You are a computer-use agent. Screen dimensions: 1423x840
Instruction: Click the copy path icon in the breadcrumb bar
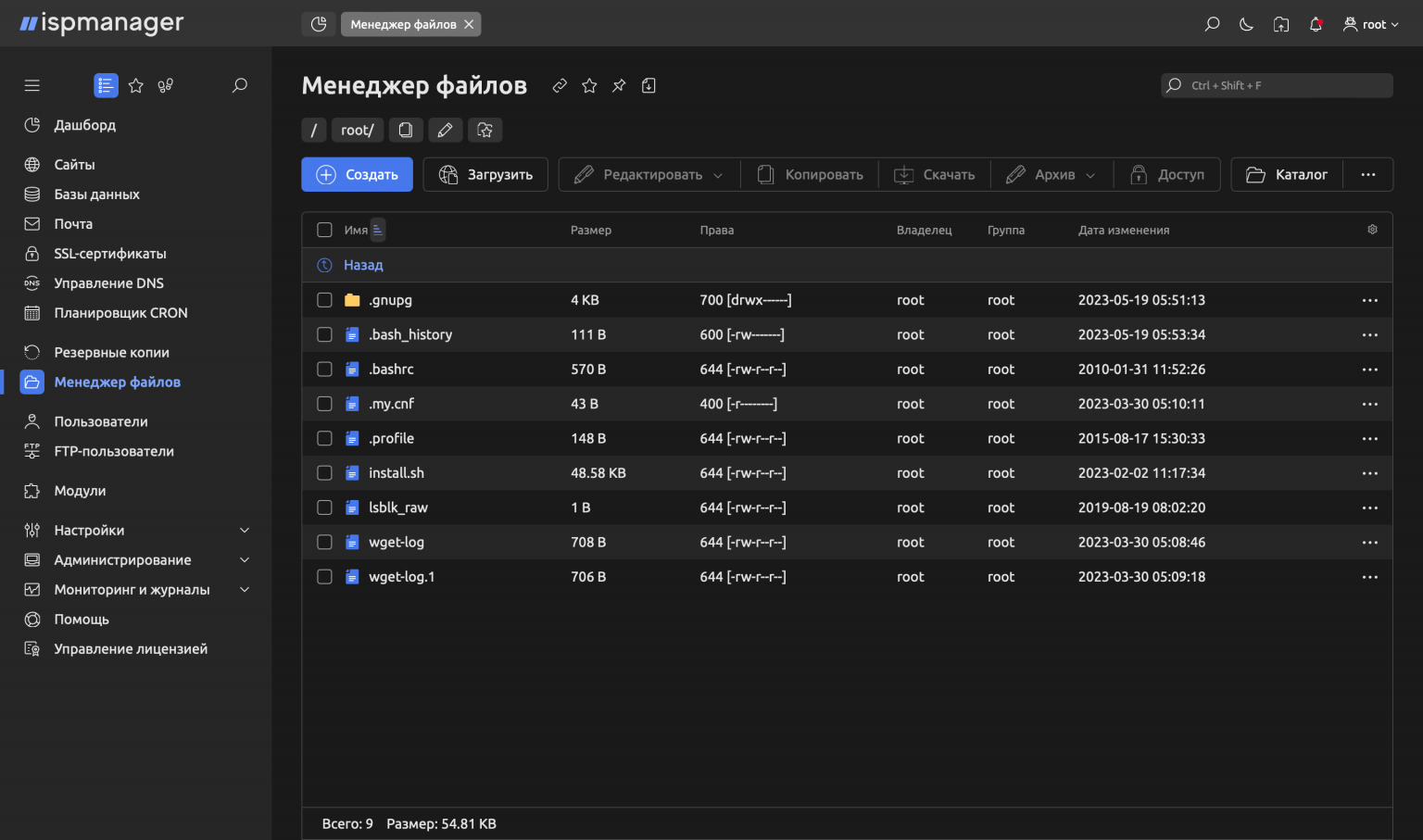click(x=406, y=130)
